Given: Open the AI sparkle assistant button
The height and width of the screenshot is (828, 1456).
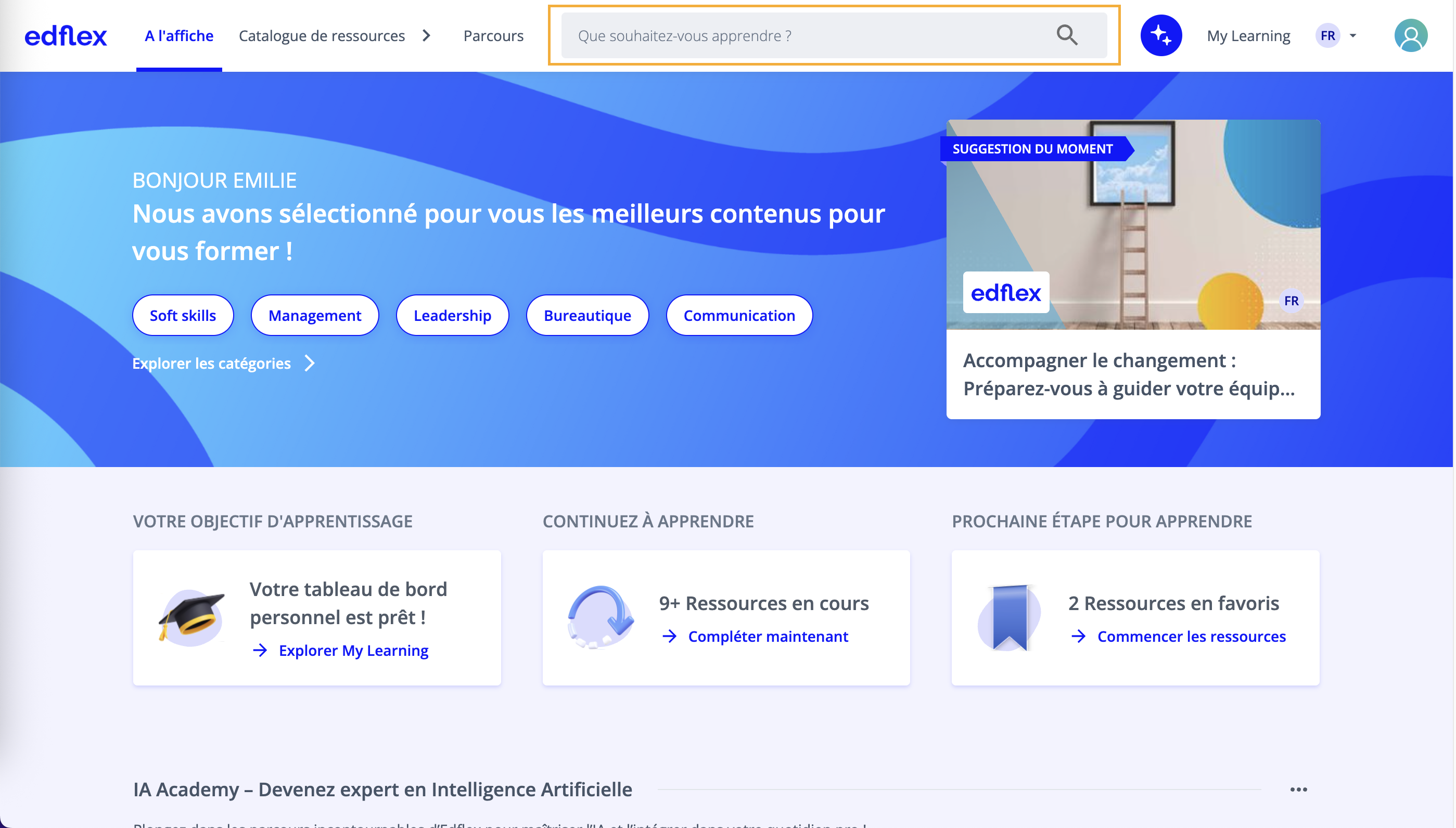Looking at the screenshot, I should [x=1161, y=35].
